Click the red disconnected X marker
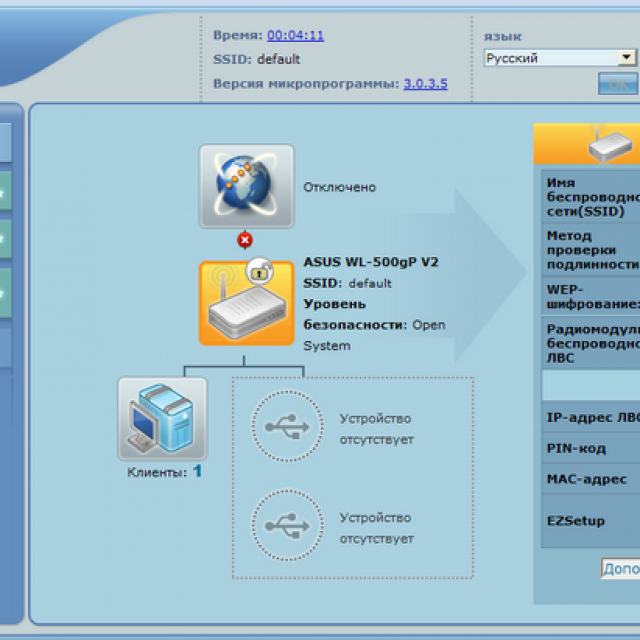The height and width of the screenshot is (640, 640). click(x=245, y=240)
